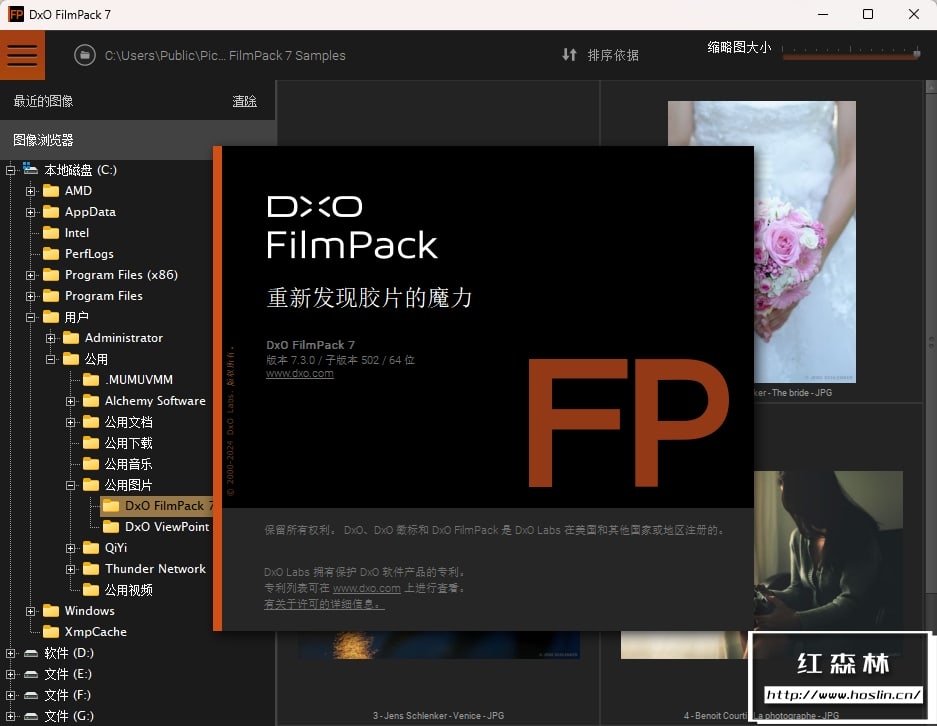Viewport: 937px width, 726px height.
Task: Open La photographe thumbnail image
Action: coord(828,550)
